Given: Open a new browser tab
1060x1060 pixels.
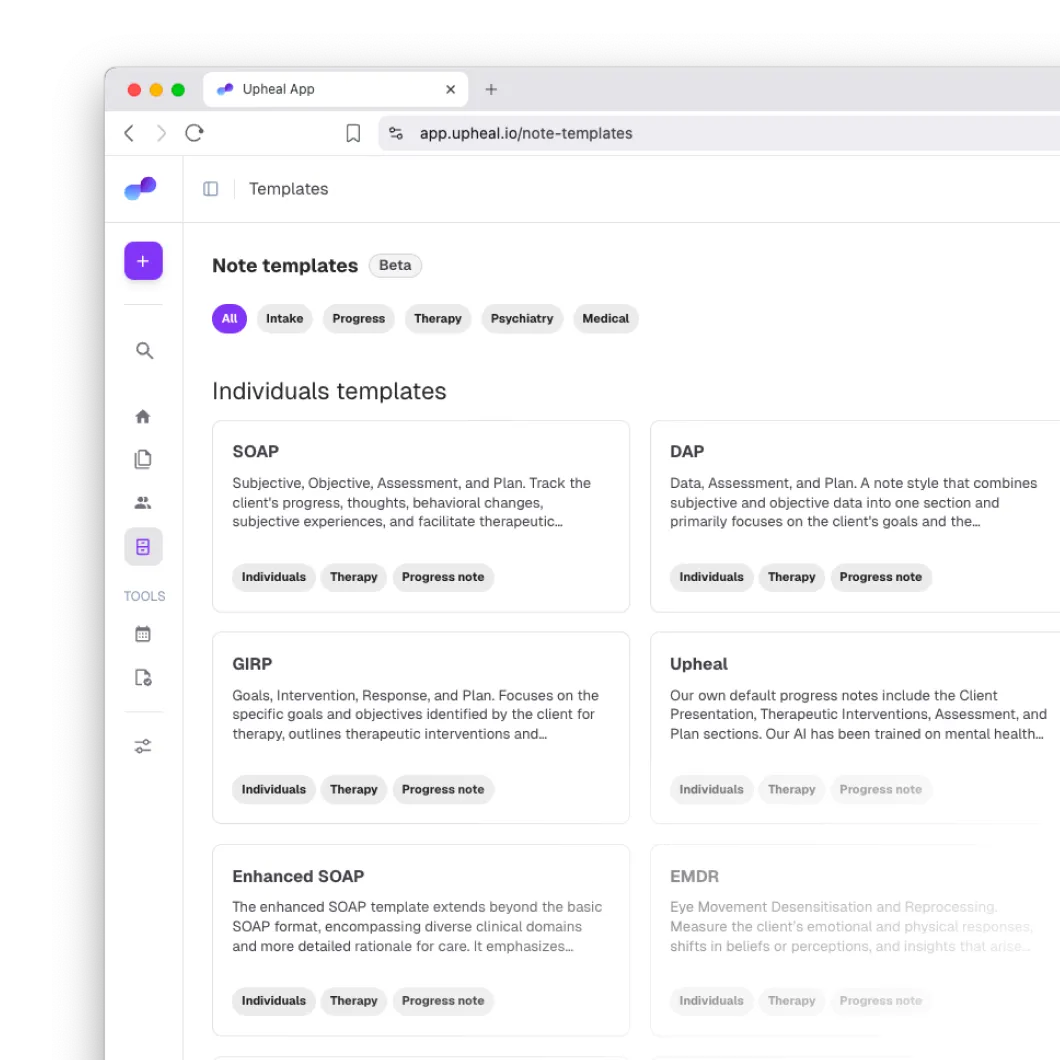Looking at the screenshot, I should click(x=491, y=89).
